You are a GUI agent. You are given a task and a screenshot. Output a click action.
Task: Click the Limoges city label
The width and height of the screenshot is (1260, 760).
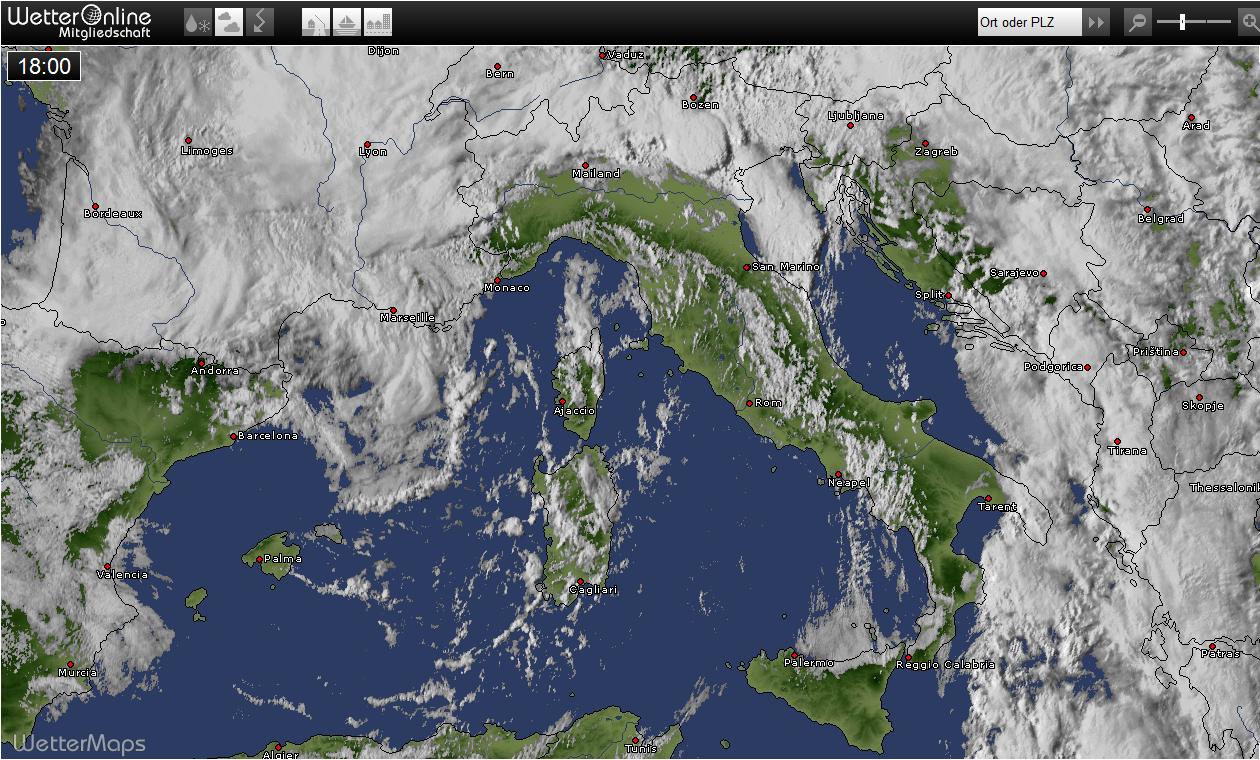pos(207,151)
